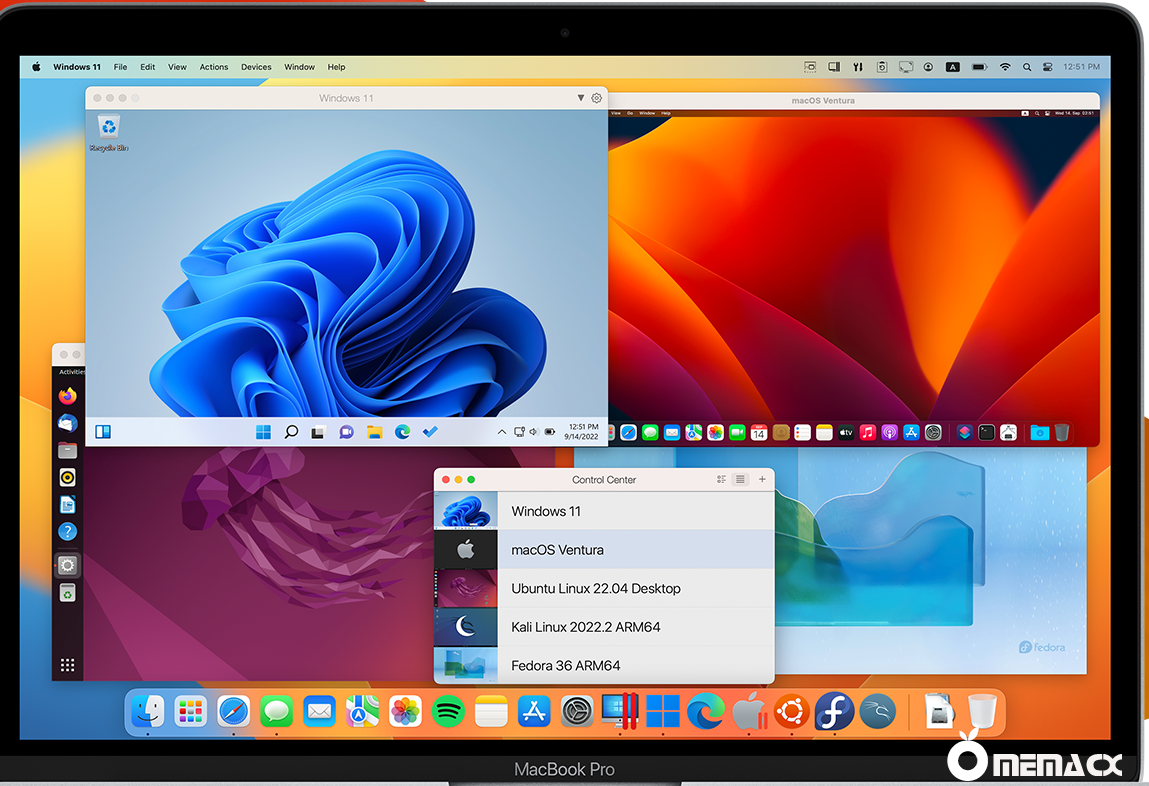Switch Control Center to compact list view
This screenshot has height=786, width=1149.
740,480
